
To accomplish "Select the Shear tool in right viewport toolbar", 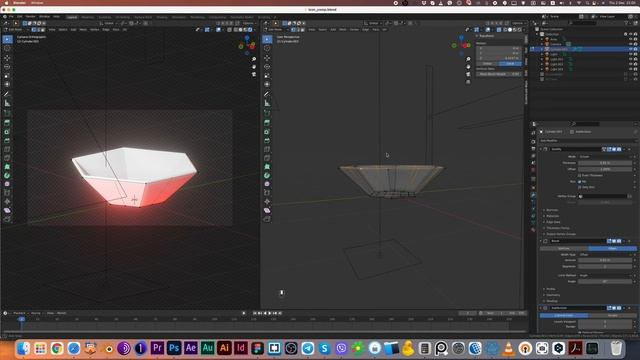I will pos(267,210).
